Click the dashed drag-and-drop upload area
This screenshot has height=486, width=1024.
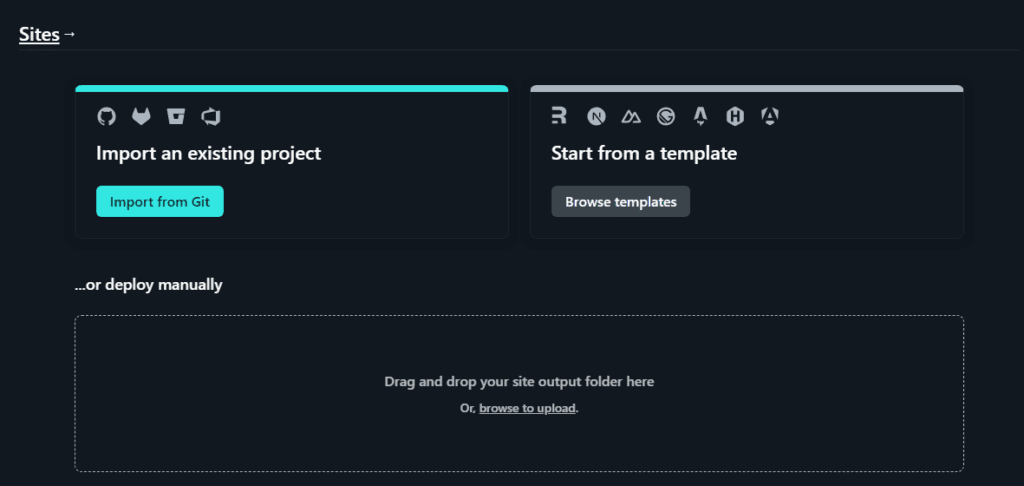point(519,393)
